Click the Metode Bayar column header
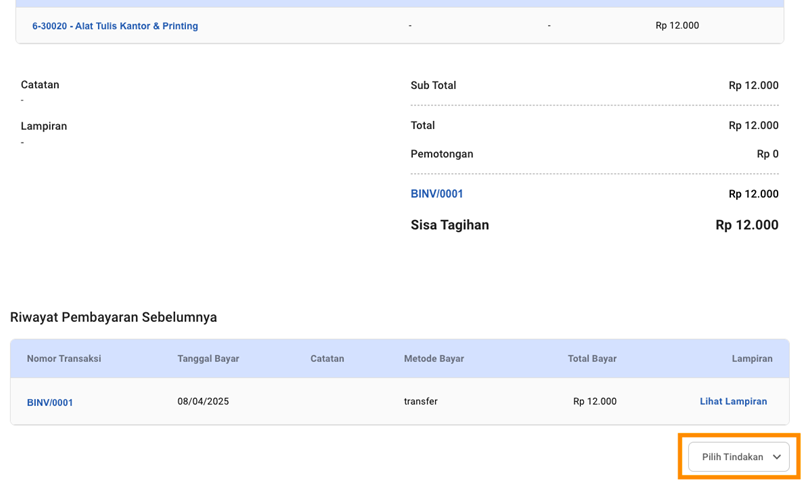This screenshot has width=806, height=488. coord(434,358)
